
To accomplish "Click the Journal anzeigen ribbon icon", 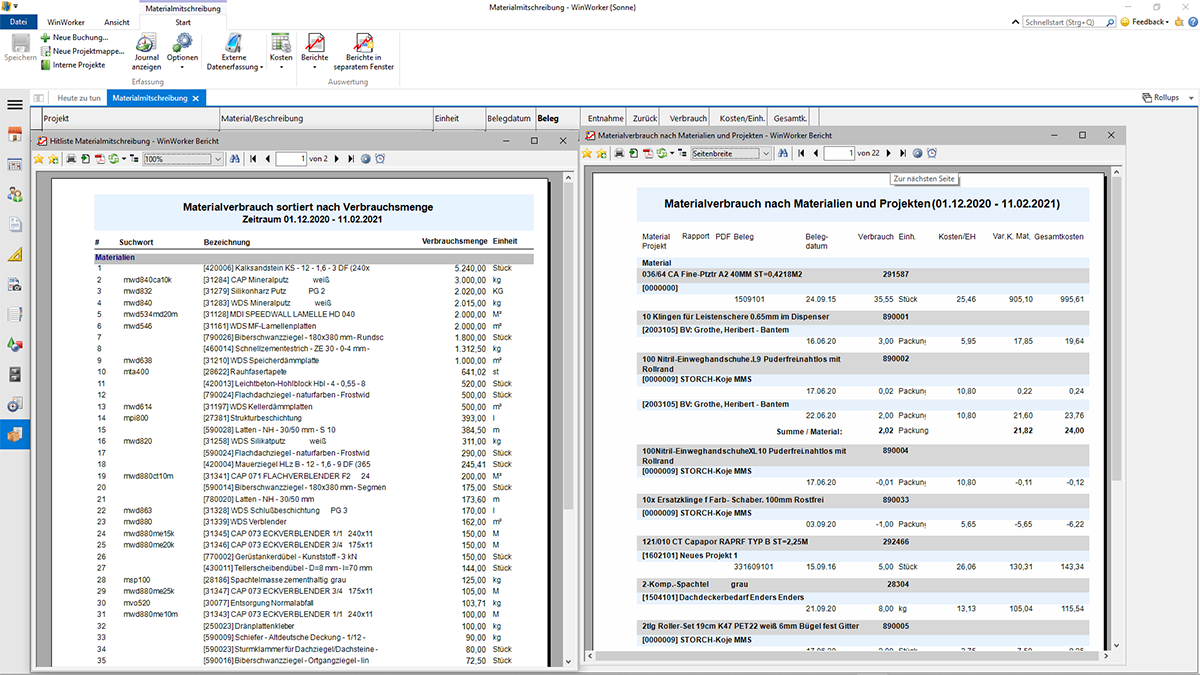I will (x=146, y=48).
